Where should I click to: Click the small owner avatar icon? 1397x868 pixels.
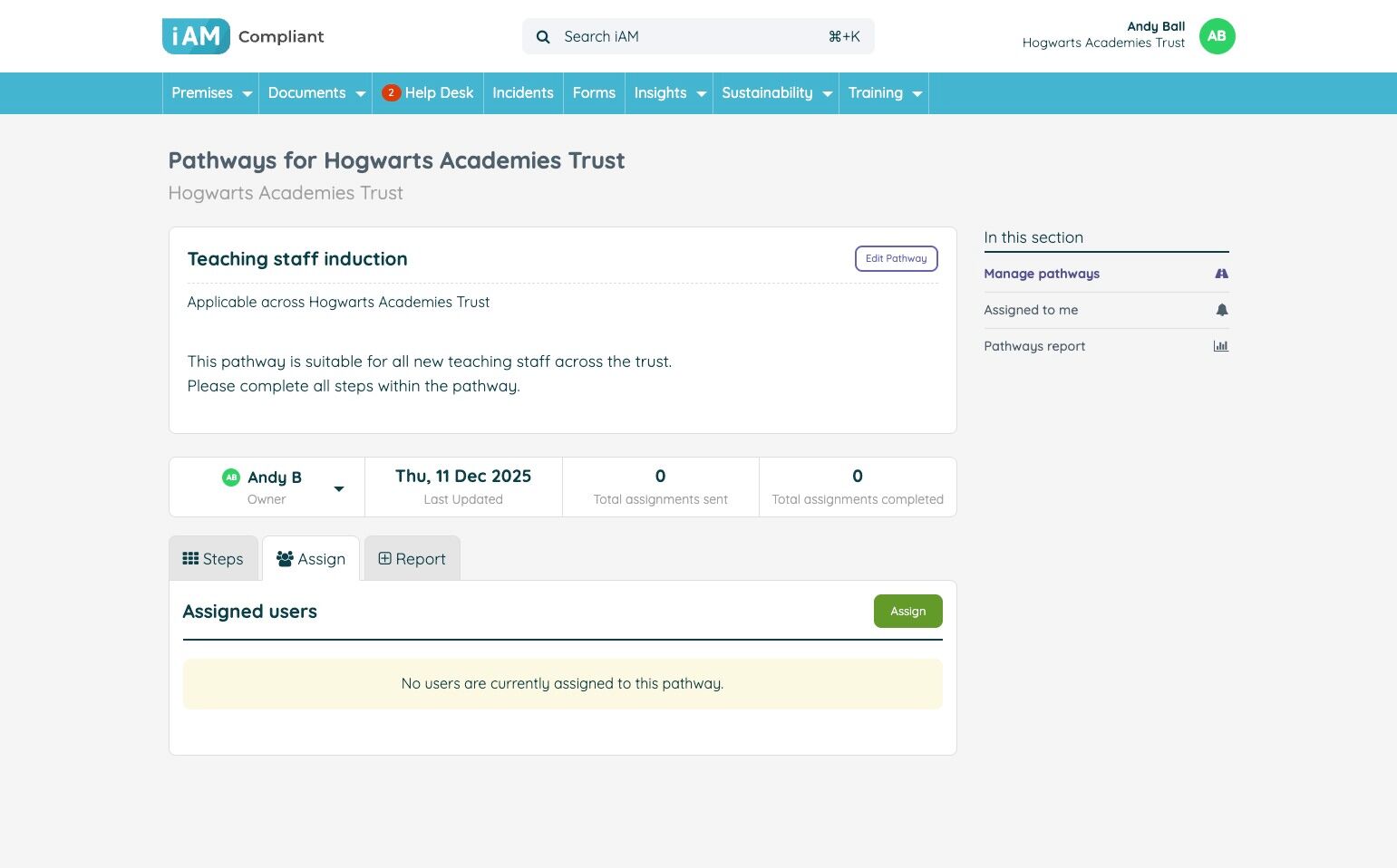click(x=231, y=477)
